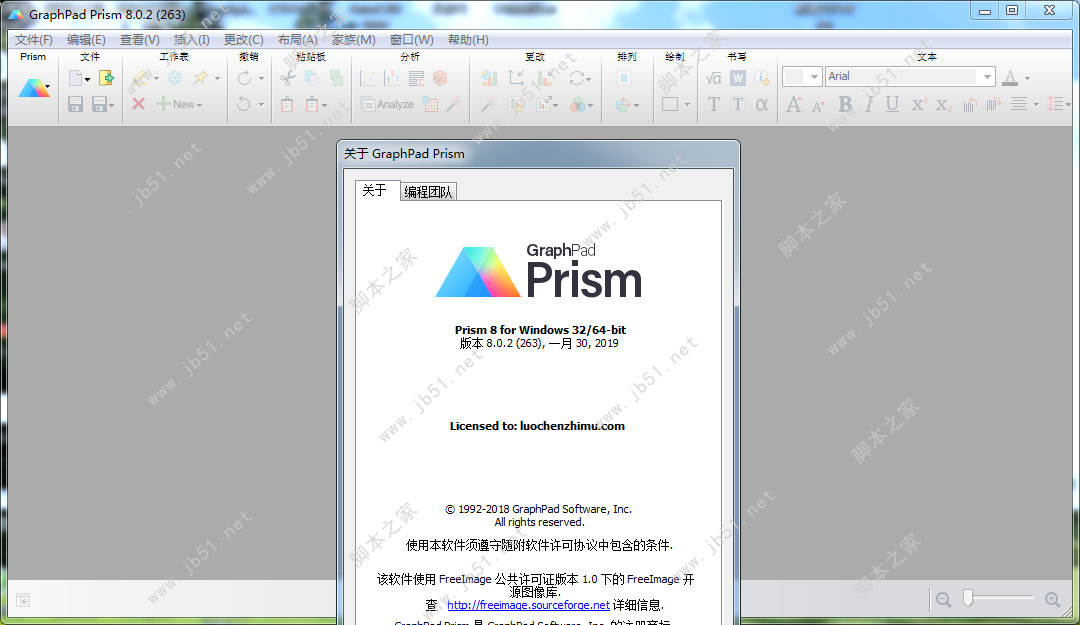Viewport: 1080px width, 625px height.
Task: Toggle Bold text formatting
Action: pyautogui.click(x=844, y=104)
